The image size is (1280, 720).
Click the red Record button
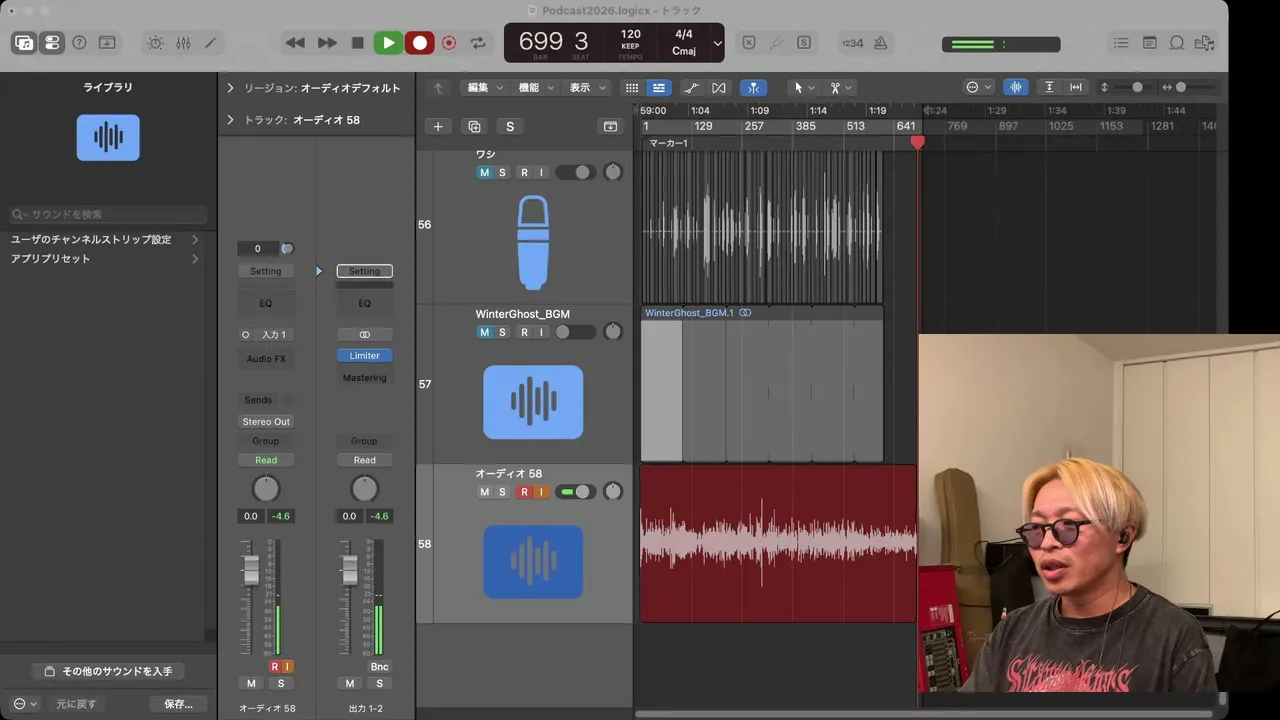click(x=420, y=43)
